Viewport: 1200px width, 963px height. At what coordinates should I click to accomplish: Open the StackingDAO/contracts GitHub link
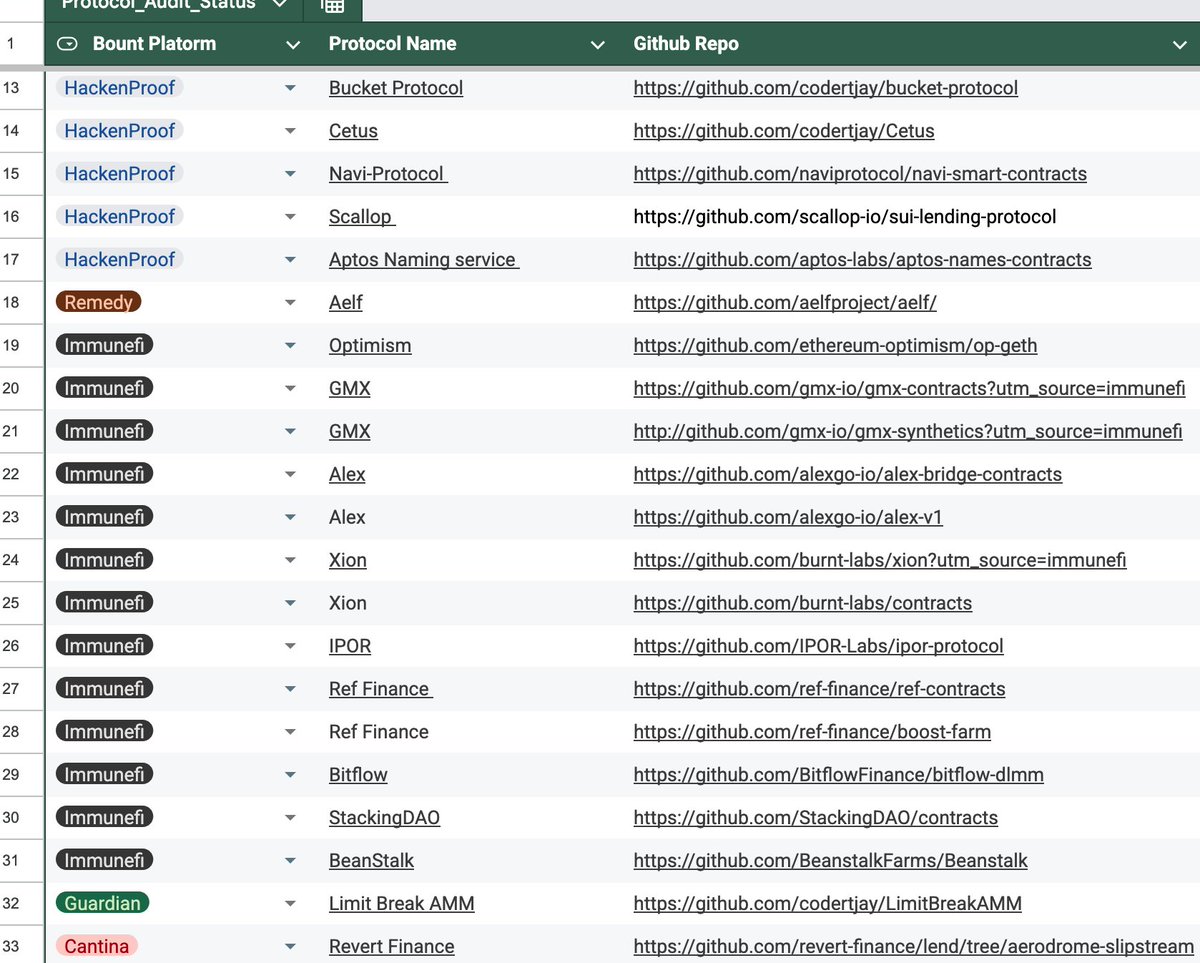(816, 819)
